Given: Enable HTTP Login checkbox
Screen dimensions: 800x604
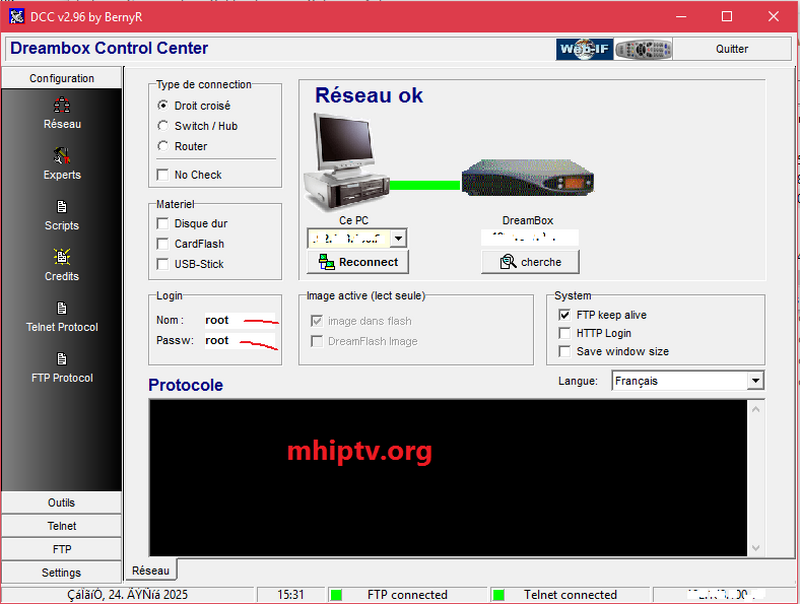Looking at the screenshot, I should click(x=565, y=333).
